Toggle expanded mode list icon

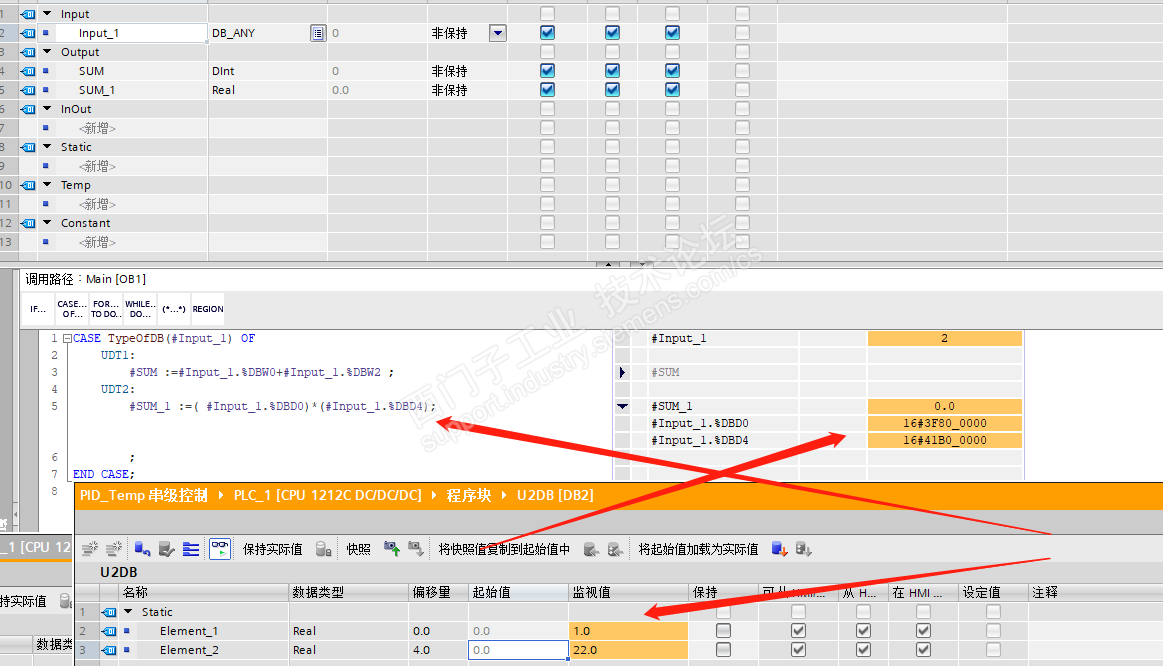pos(191,549)
